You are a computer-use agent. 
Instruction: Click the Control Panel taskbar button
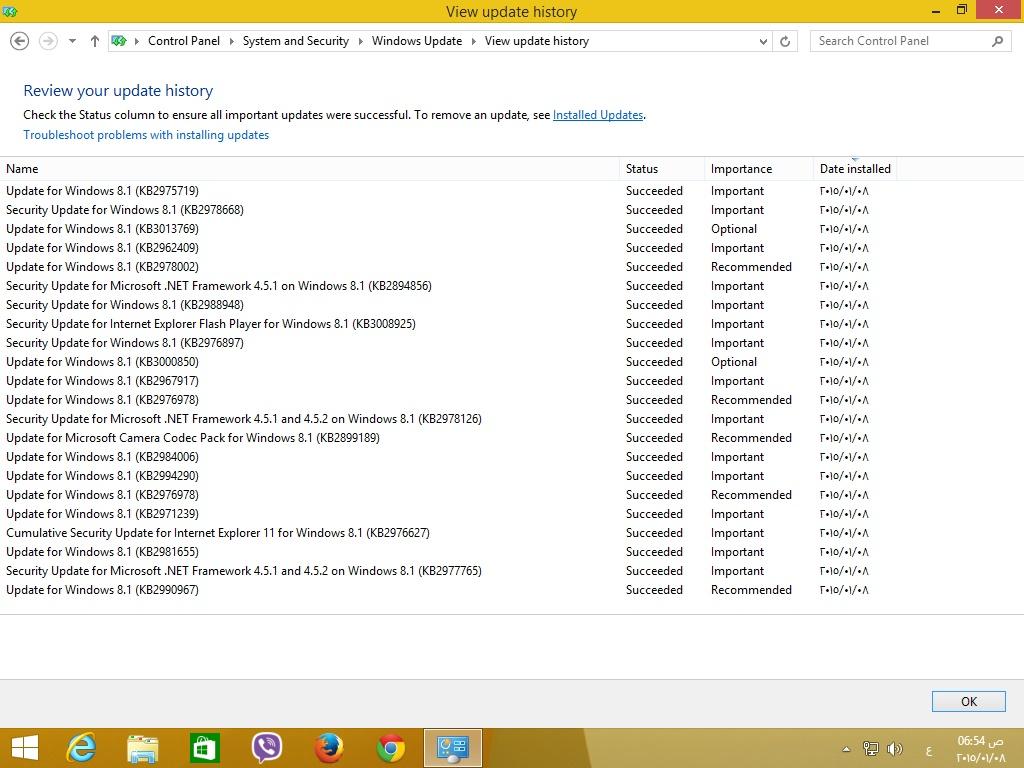(453, 748)
